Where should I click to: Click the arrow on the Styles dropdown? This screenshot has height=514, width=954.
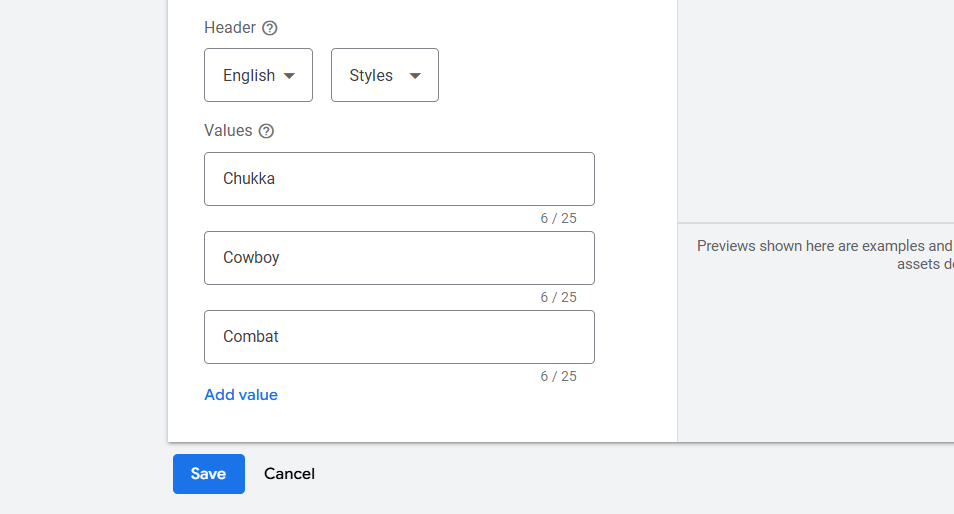[415, 76]
